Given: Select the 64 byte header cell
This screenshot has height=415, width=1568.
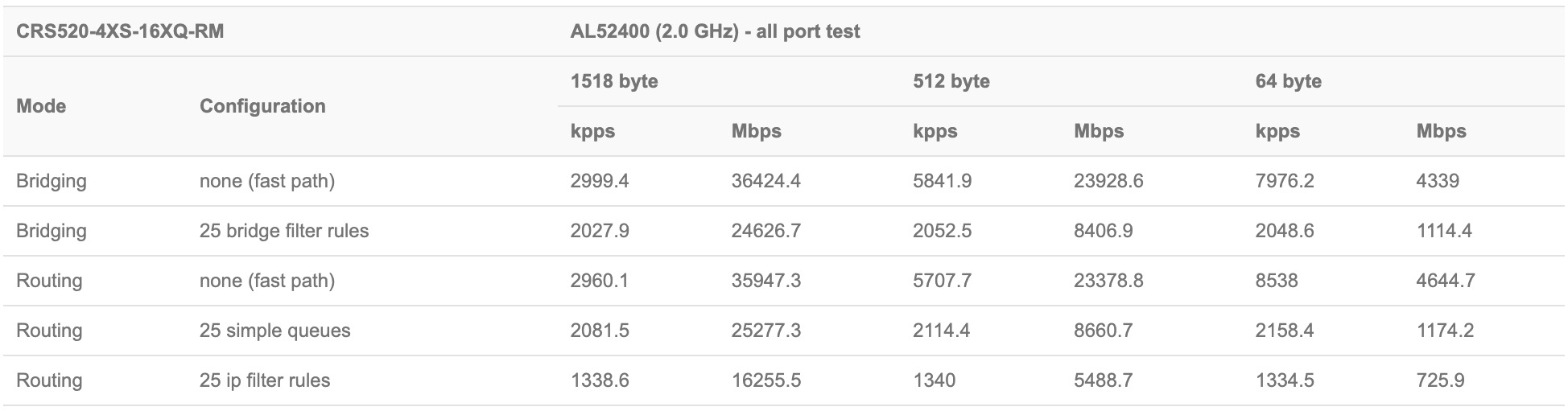Looking at the screenshot, I should pos(1288,81).
